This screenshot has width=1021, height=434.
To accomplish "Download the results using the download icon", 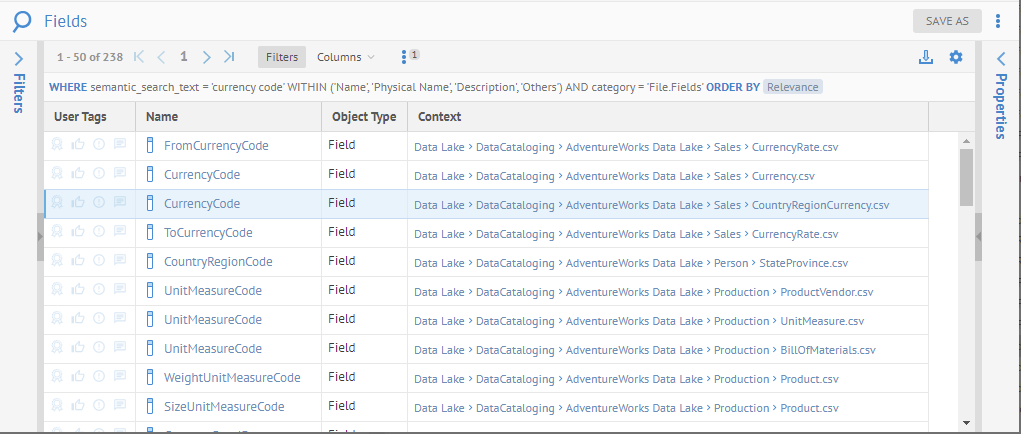I will 925,57.
